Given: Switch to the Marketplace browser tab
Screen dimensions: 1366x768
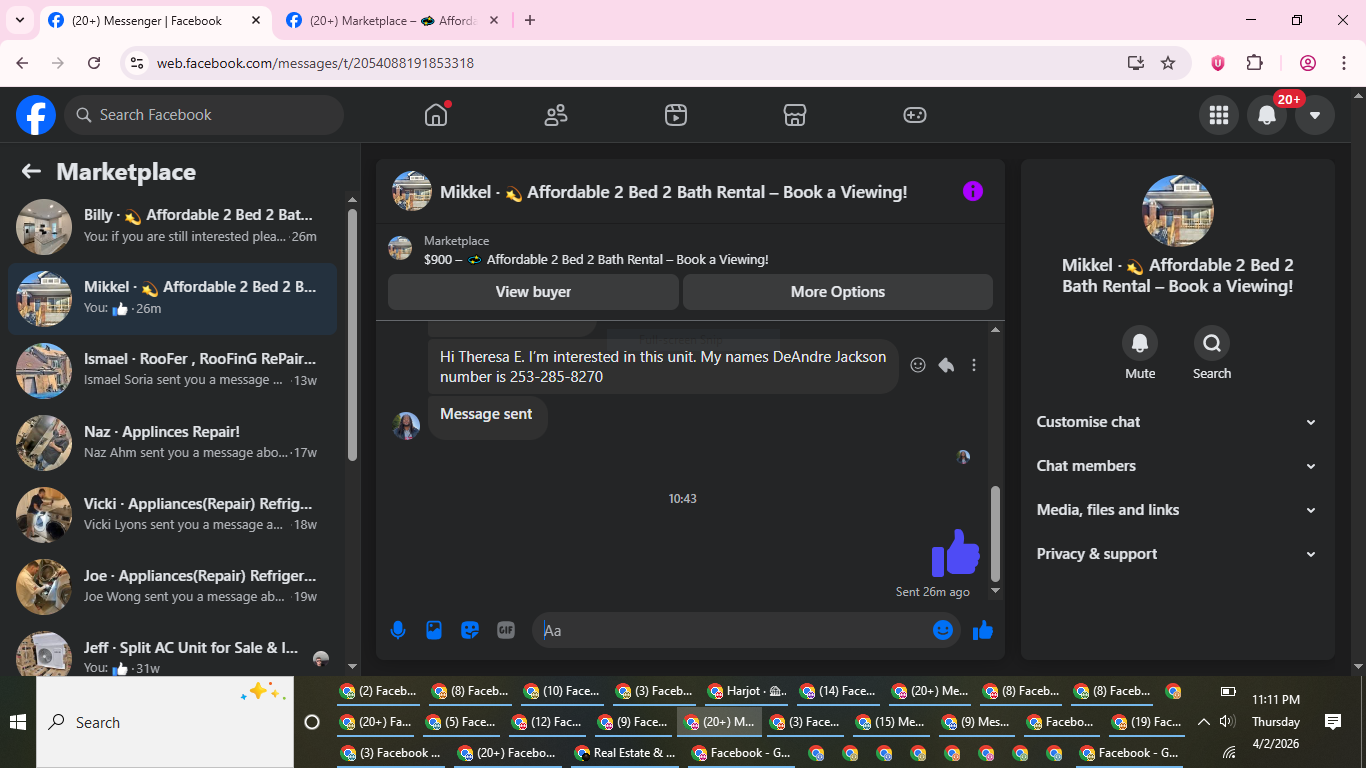Looking at the screenshot, I should 393,20.
